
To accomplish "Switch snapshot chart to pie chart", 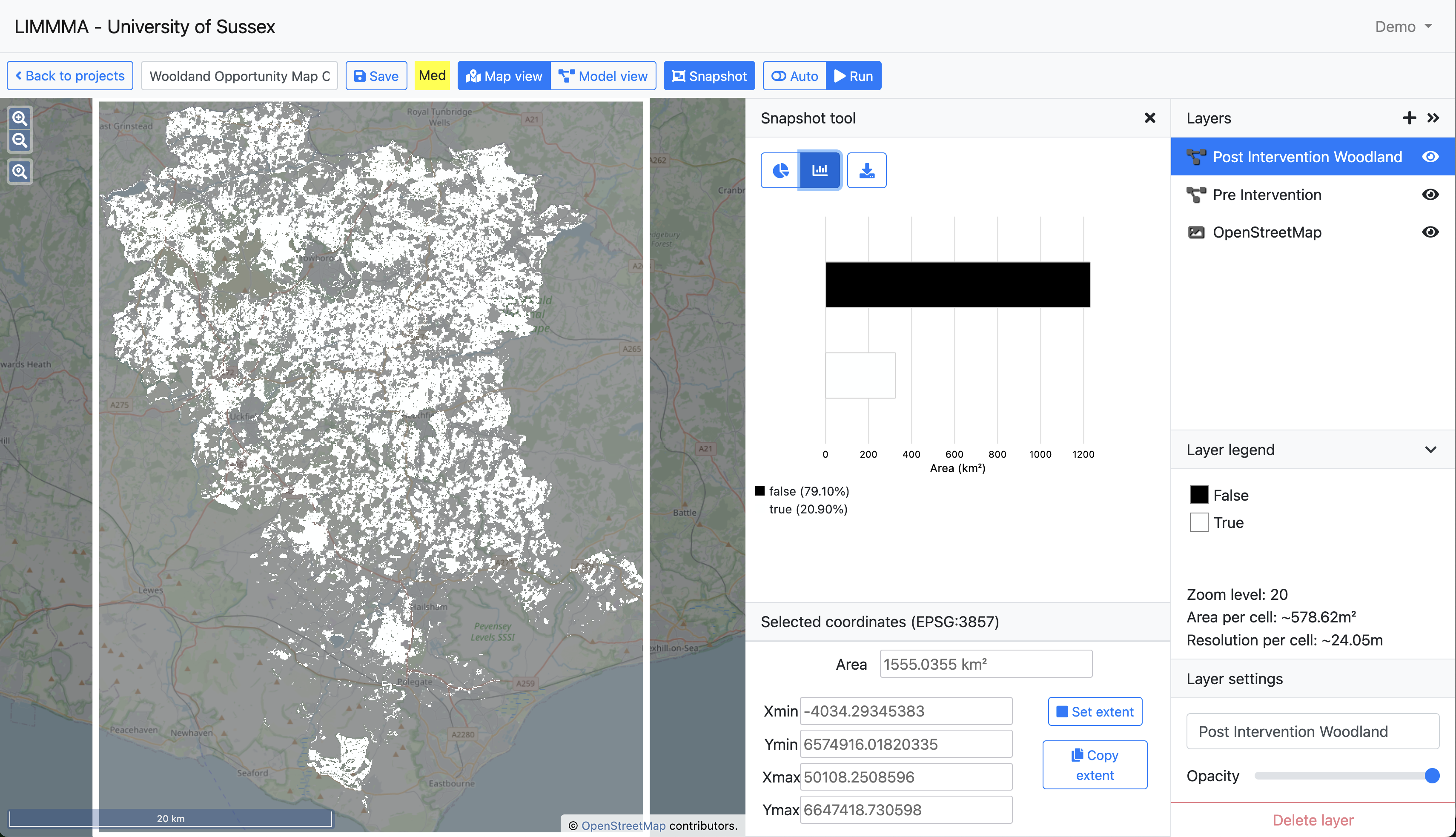I will point(780,171).
